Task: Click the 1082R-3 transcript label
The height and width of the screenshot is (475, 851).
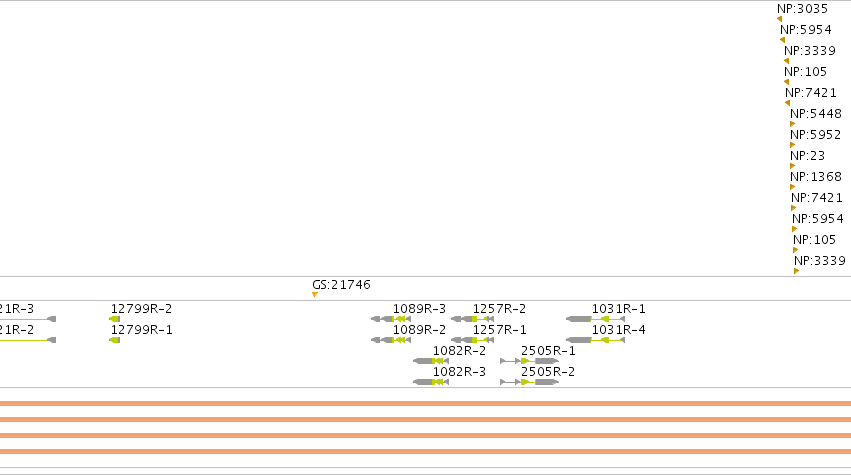Action: 459,372
